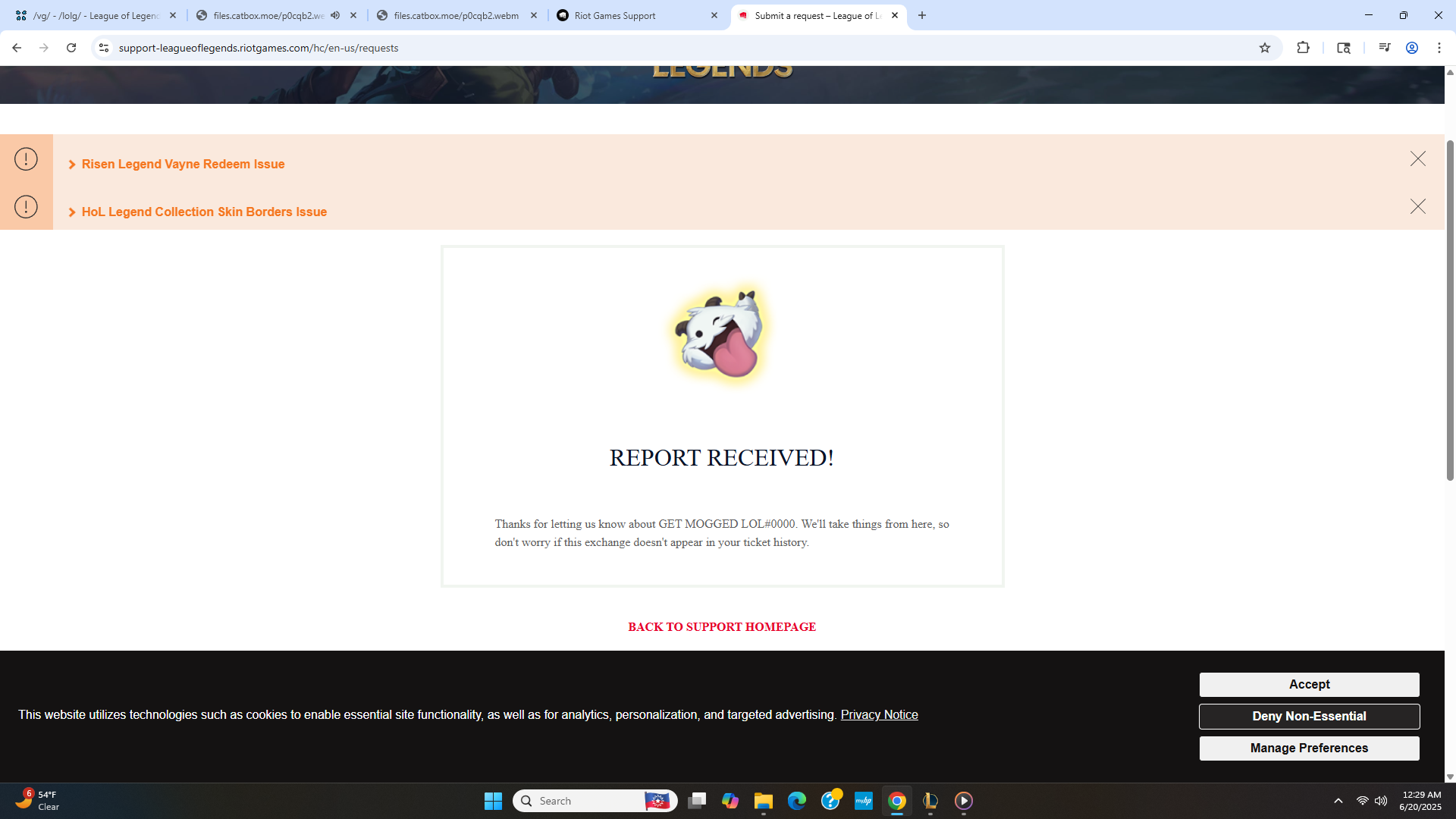Show hidden system tray icons
This screenshot has height=819, width=1456.
pos(1338,801)
